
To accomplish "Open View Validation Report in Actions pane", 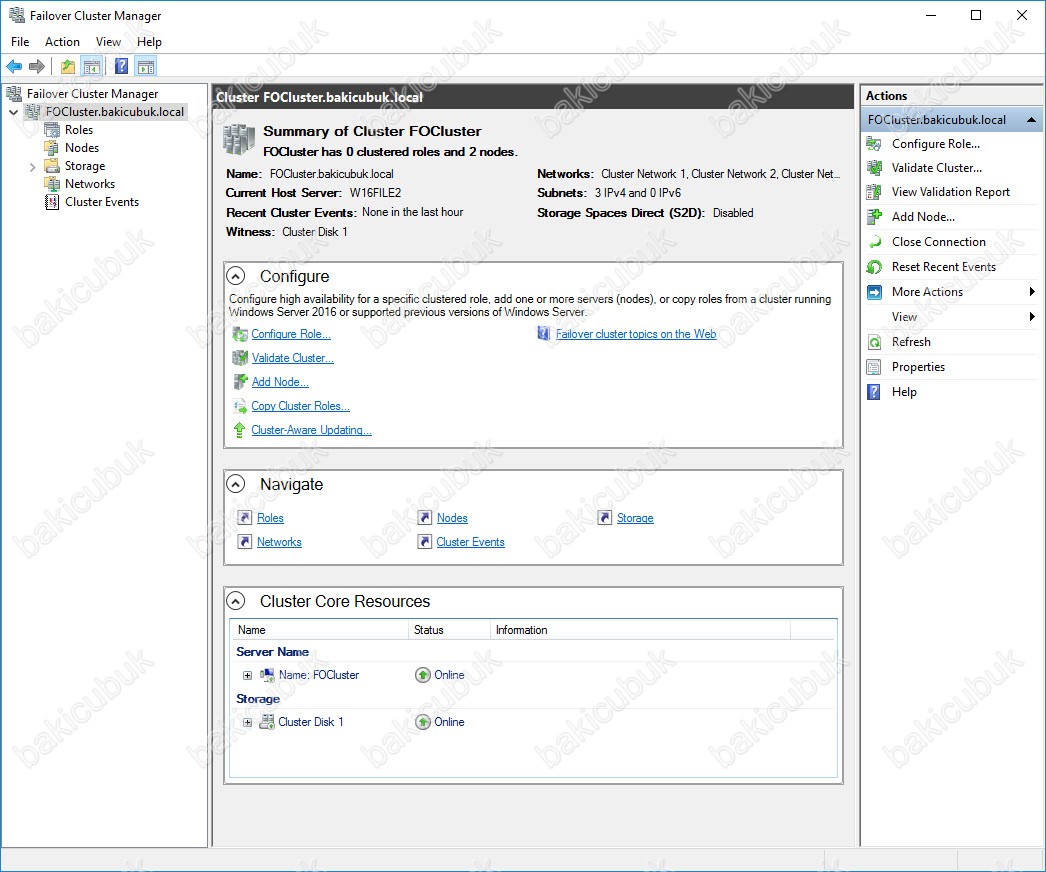I will (x=951, y=191).
